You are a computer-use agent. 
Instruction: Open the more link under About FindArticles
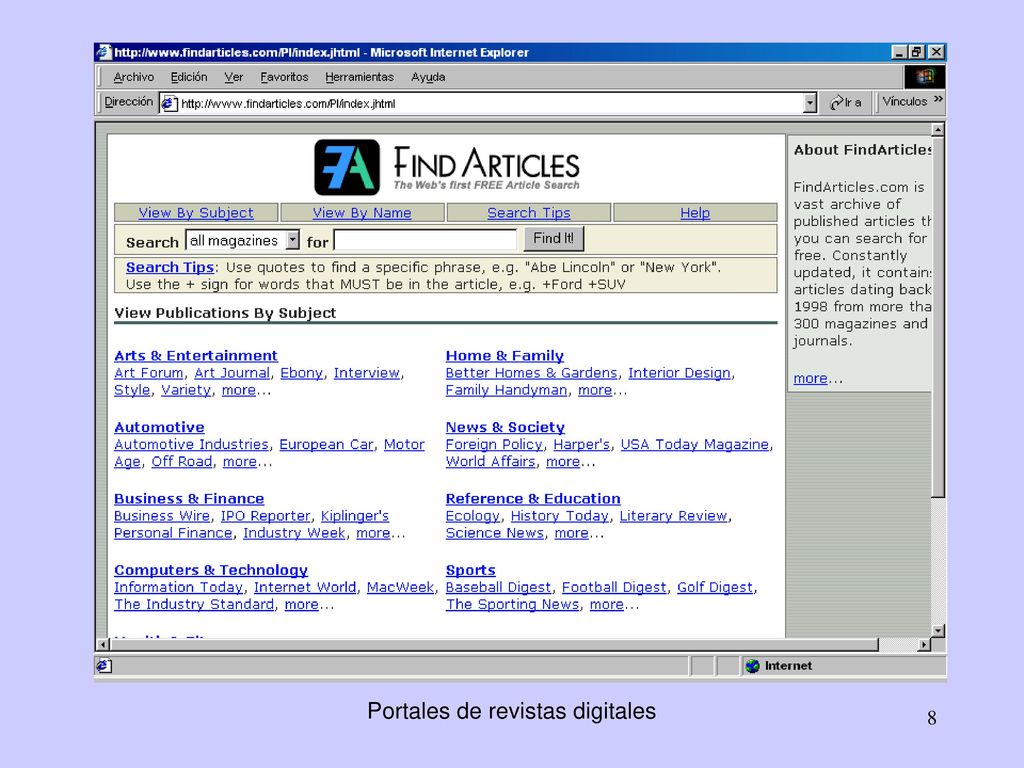810,378
